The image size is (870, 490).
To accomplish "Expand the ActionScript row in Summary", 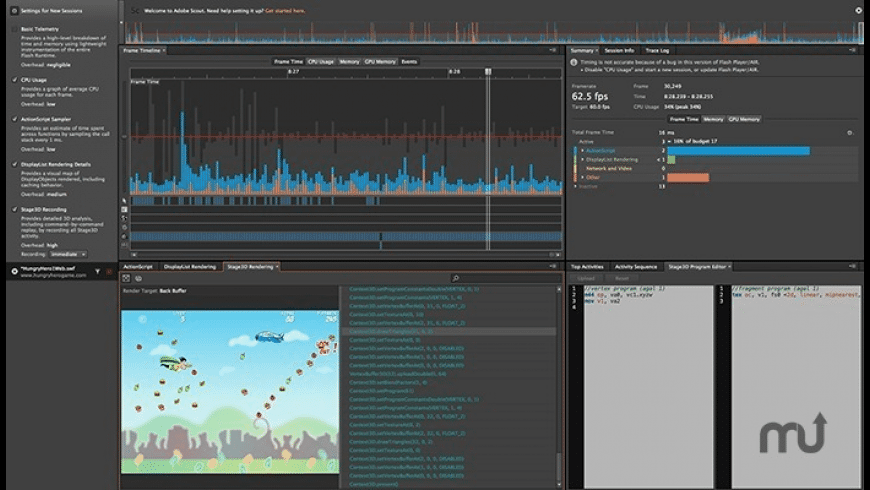I will [x=583, y=150].
